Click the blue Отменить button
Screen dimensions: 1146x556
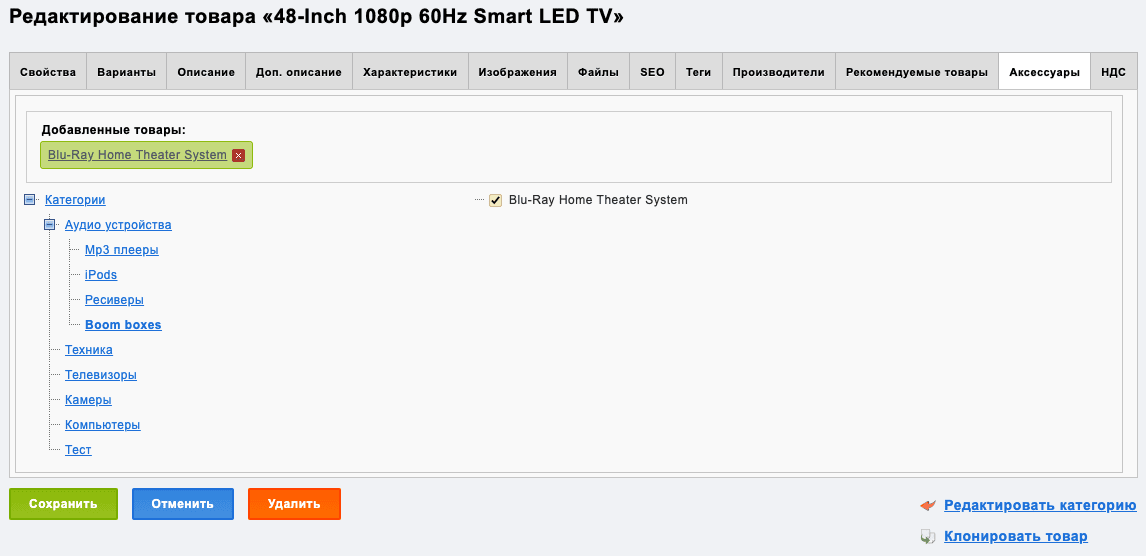[x=183, y=504]
